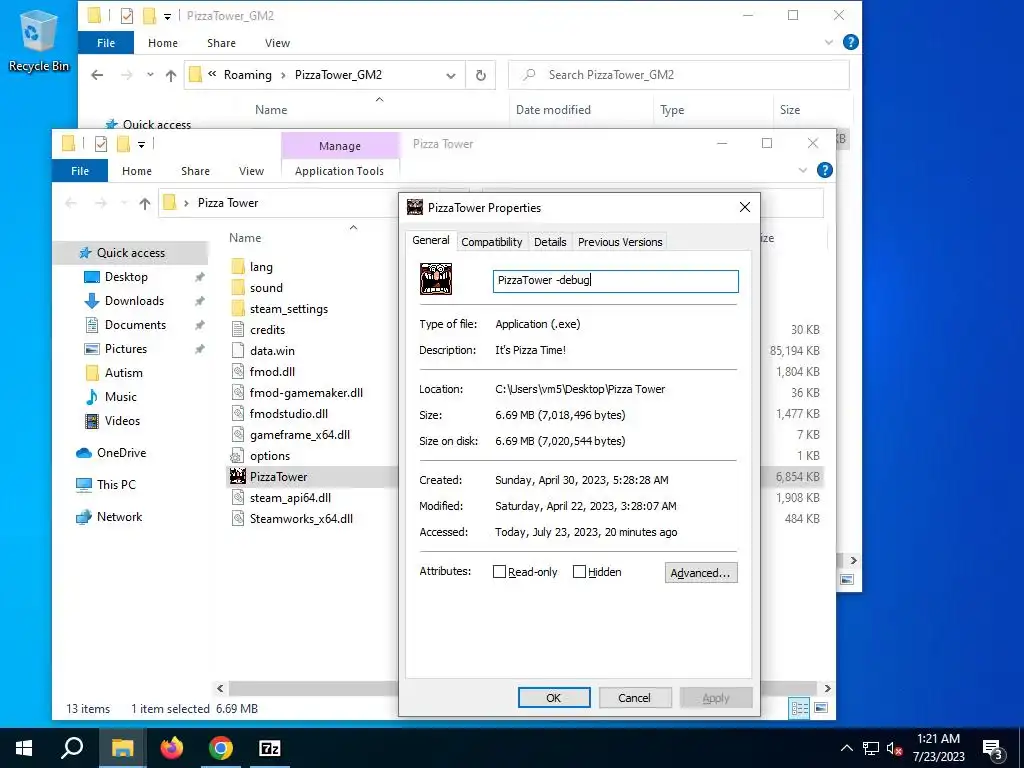
Task: Open Downloads in the navigation pane
Action: click(134, 300)
